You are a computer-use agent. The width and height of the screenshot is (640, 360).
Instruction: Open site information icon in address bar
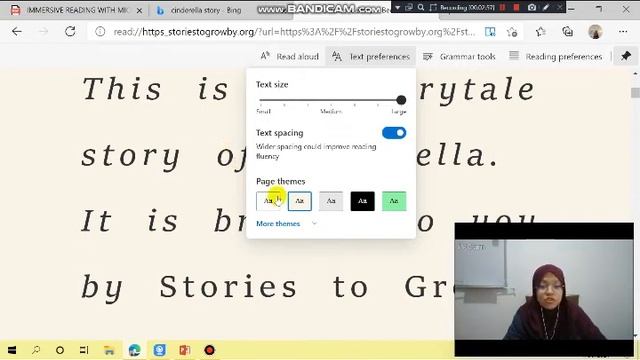[x=100, y=31]
